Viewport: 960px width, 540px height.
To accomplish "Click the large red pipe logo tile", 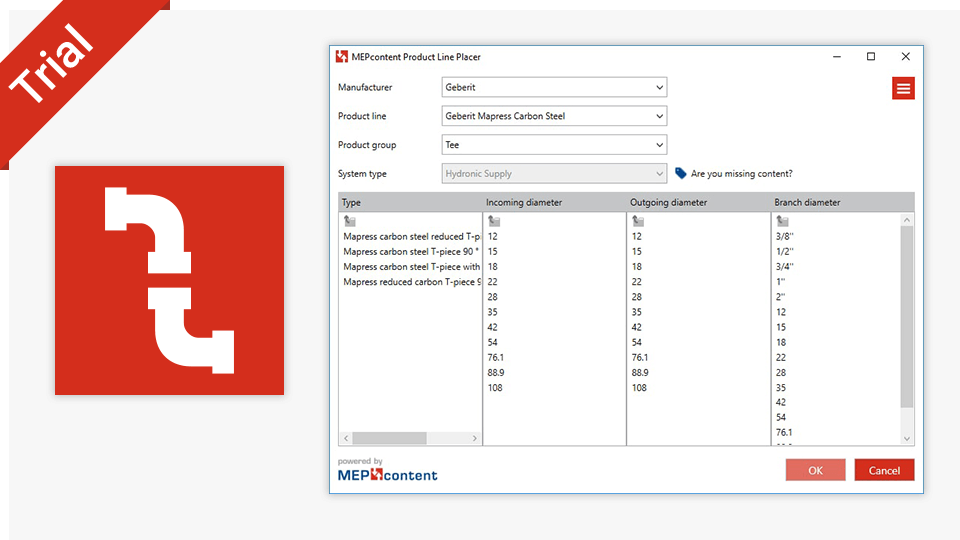I will click(x=170, y=280).
